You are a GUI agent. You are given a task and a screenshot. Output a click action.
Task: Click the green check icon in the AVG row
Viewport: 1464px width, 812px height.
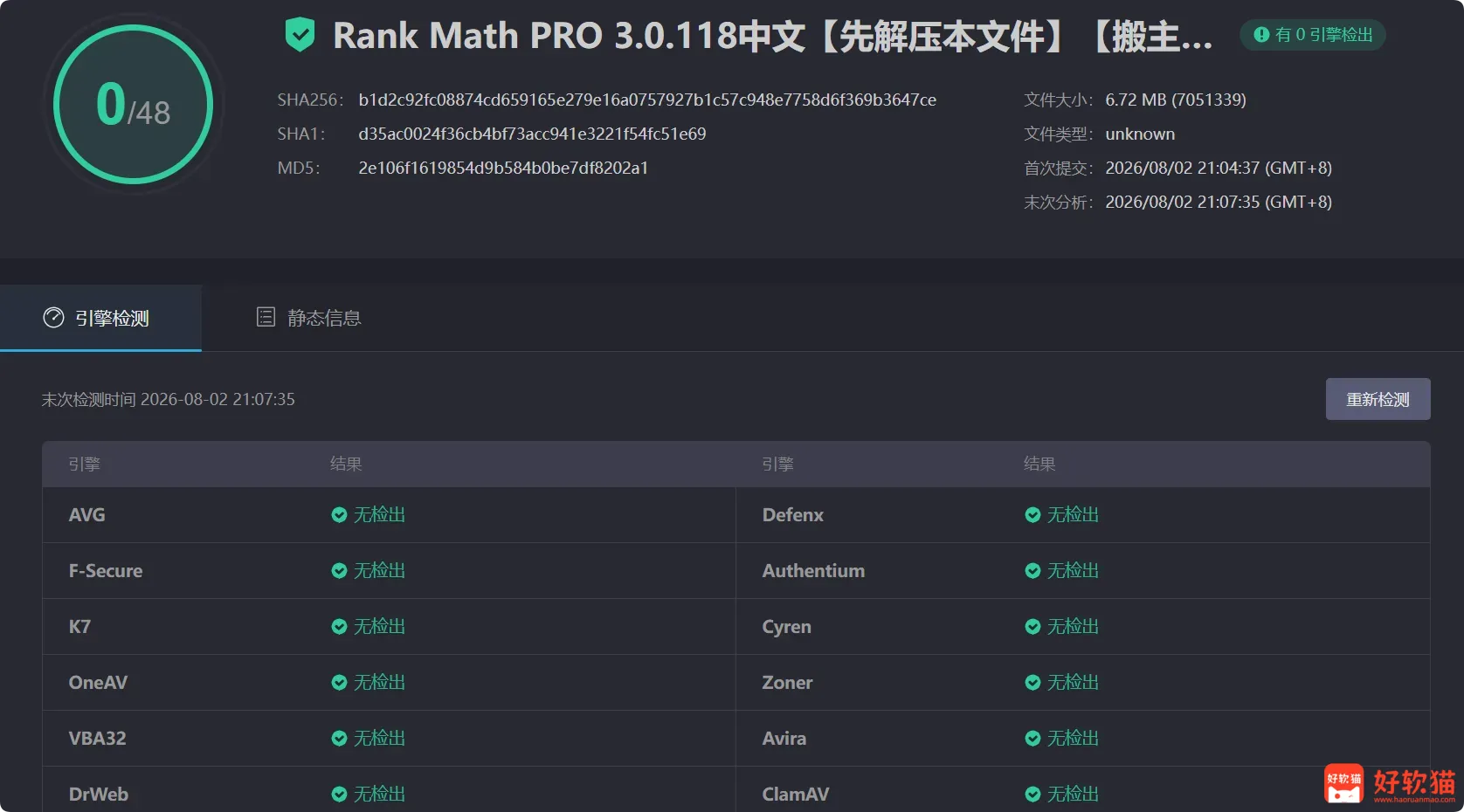[339, 515]
